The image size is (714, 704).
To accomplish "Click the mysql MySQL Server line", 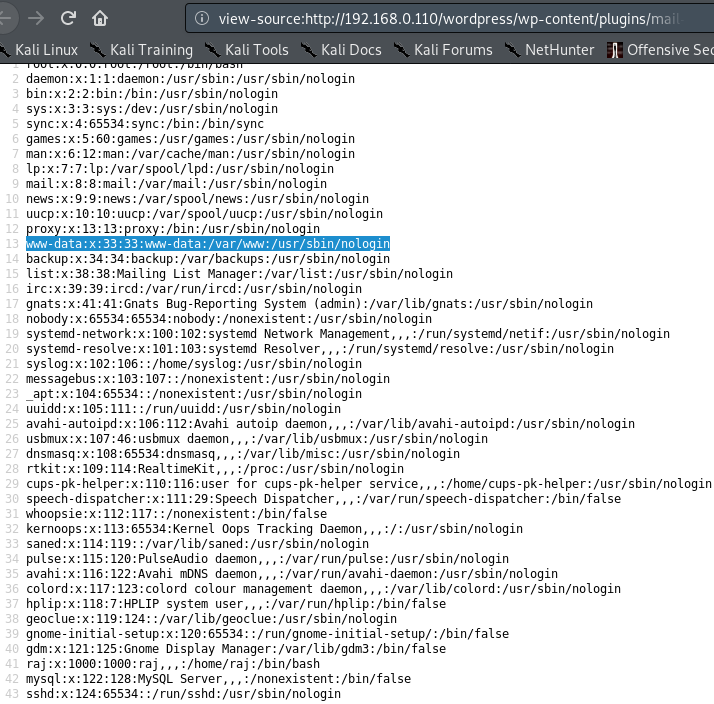I will pyautogui.click(x=219, y=679).
